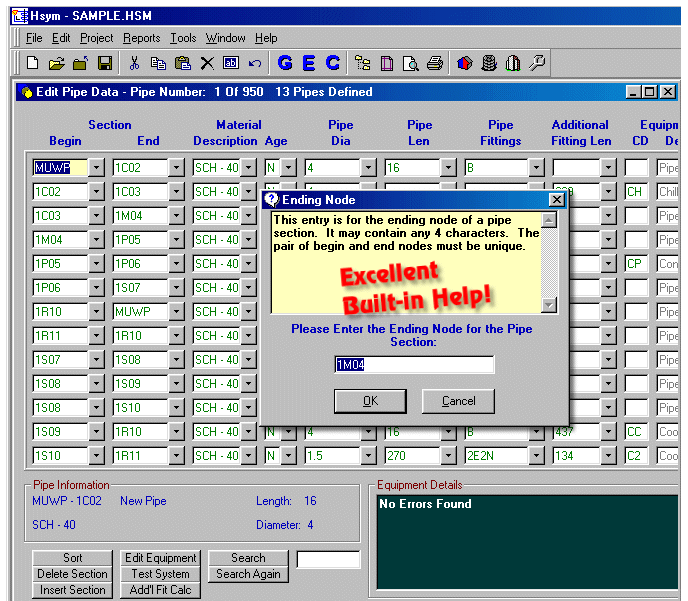688x601 pixels.
Task: Click the Sort button
Action: (72, 558)
